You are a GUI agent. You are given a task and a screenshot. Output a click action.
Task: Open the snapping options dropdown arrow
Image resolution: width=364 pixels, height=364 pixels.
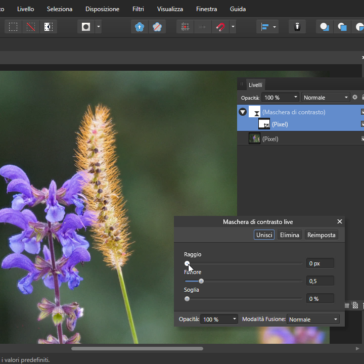click(233, 27)
